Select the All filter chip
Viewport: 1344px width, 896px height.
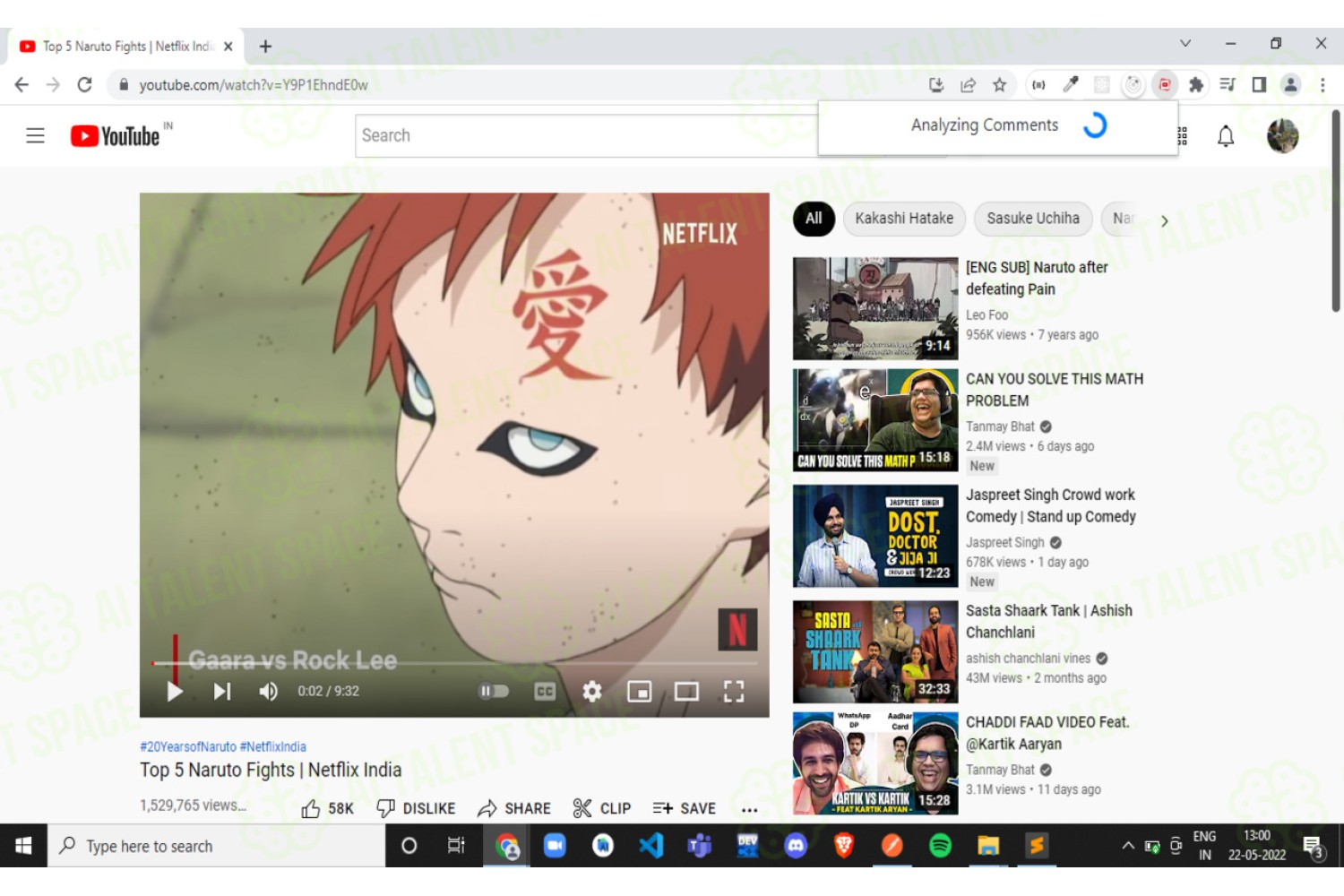coord(814,219)
